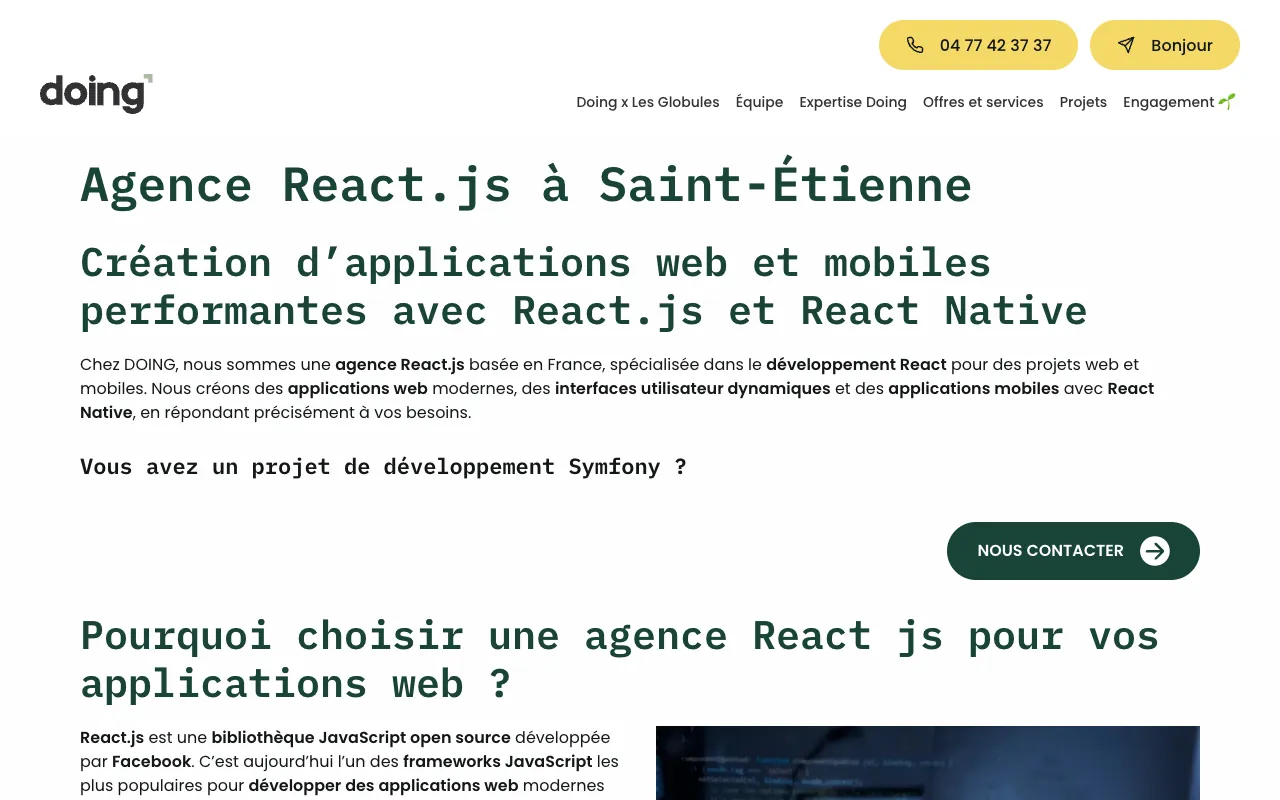This screenshot has width=1280, height=800.
Task: Open the Offres et services menu item
Action: 983,102
